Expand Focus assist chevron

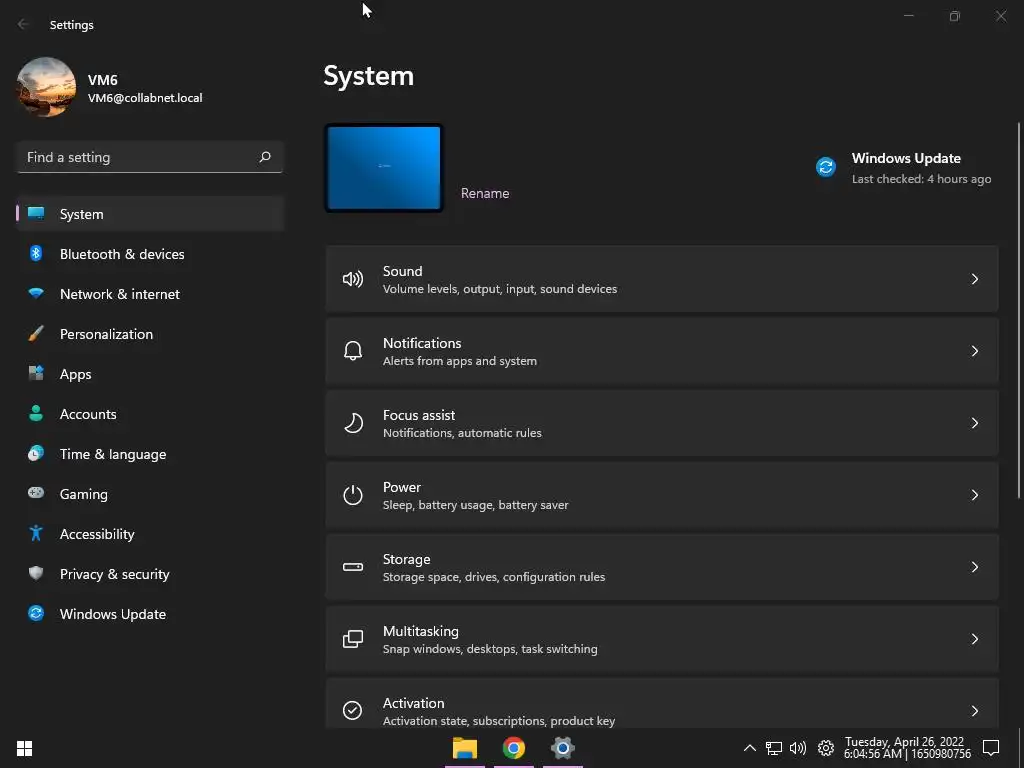tap(974, 423)
